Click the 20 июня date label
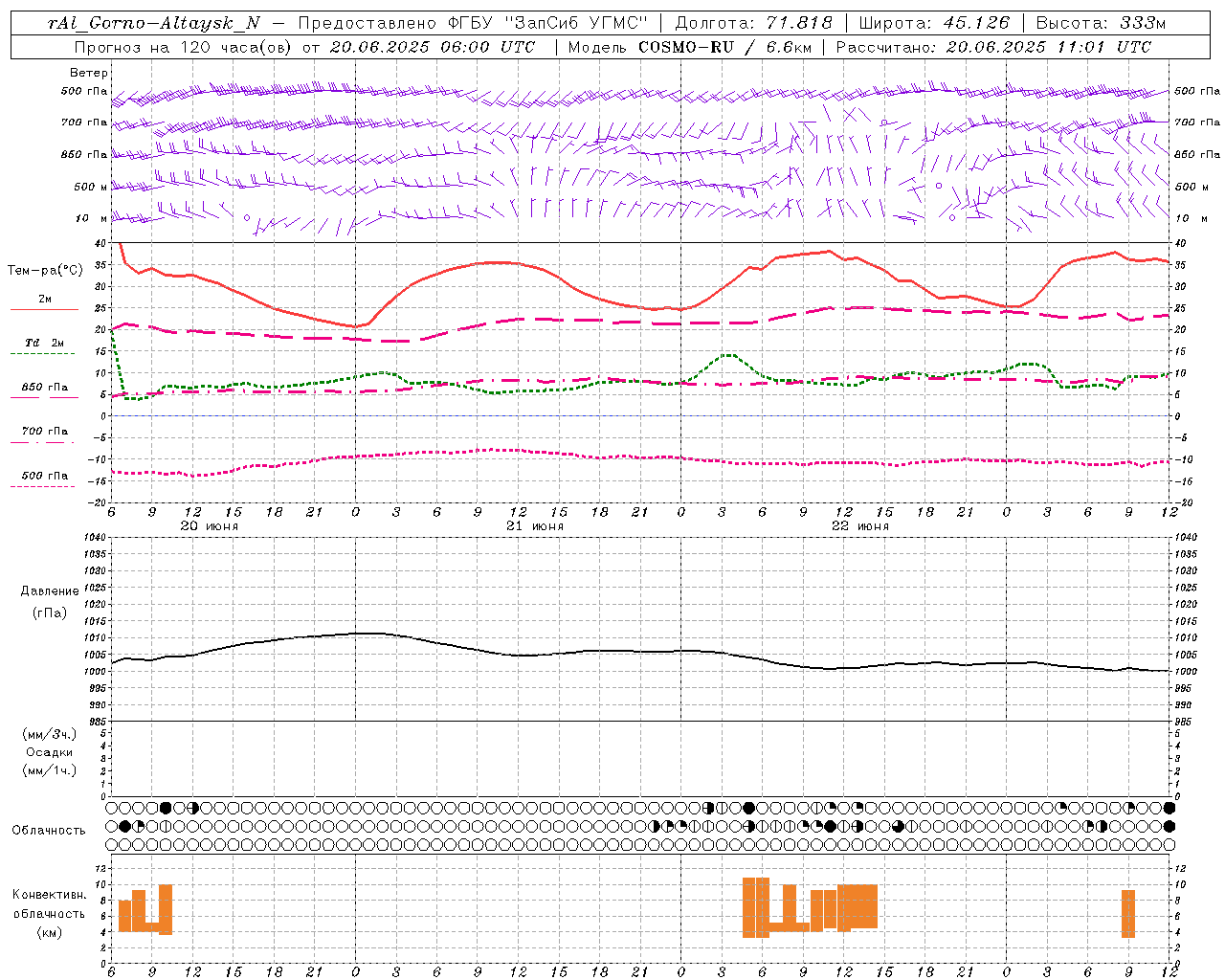 [210, 526]
